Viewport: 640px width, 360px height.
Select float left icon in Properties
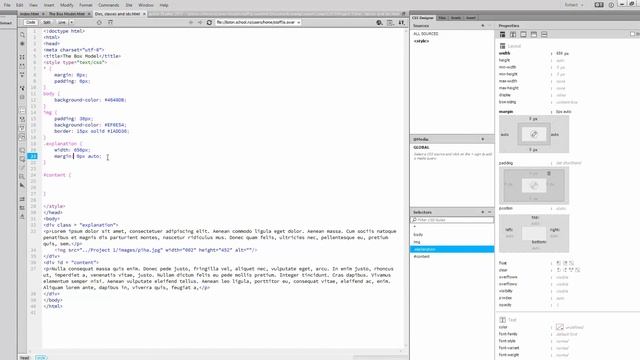[559, 263]
